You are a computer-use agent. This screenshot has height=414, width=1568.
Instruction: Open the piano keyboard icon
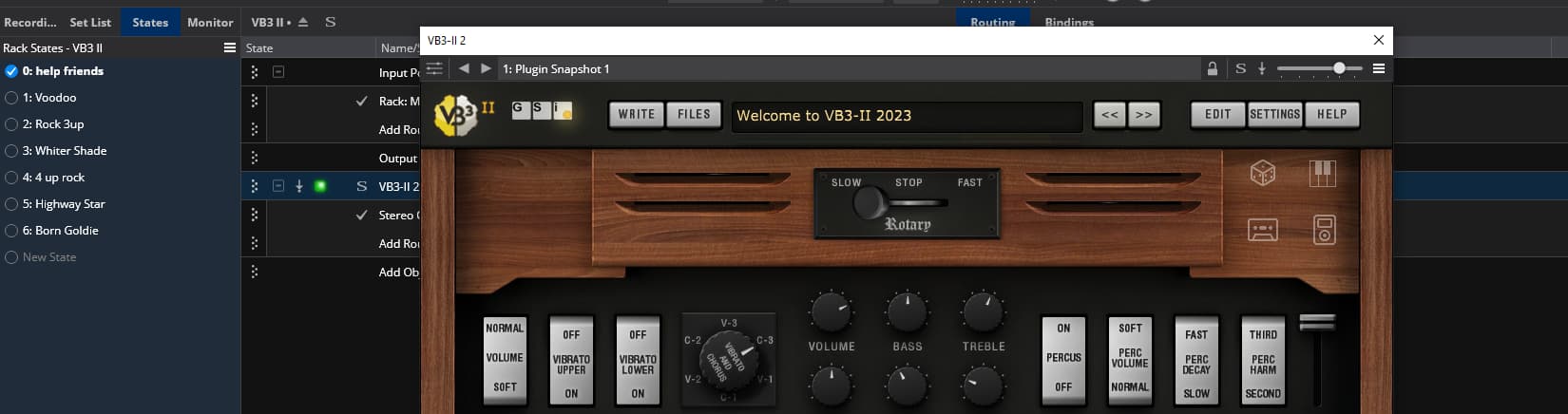click(x=1323, y=174)
